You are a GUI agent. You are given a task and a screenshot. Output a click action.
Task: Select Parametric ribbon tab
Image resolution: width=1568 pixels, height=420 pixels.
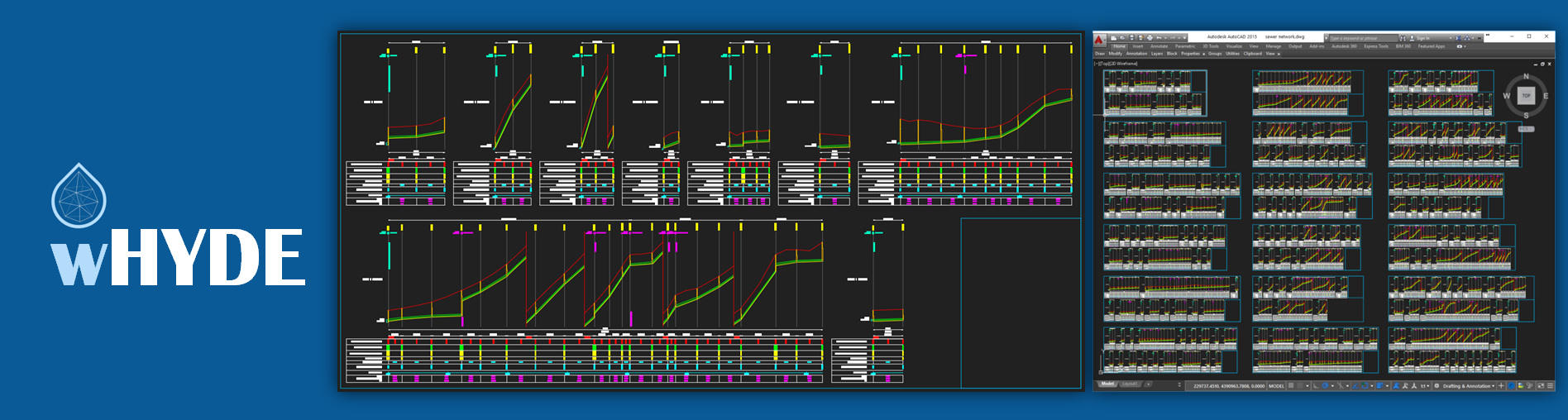coord(1185,46)
